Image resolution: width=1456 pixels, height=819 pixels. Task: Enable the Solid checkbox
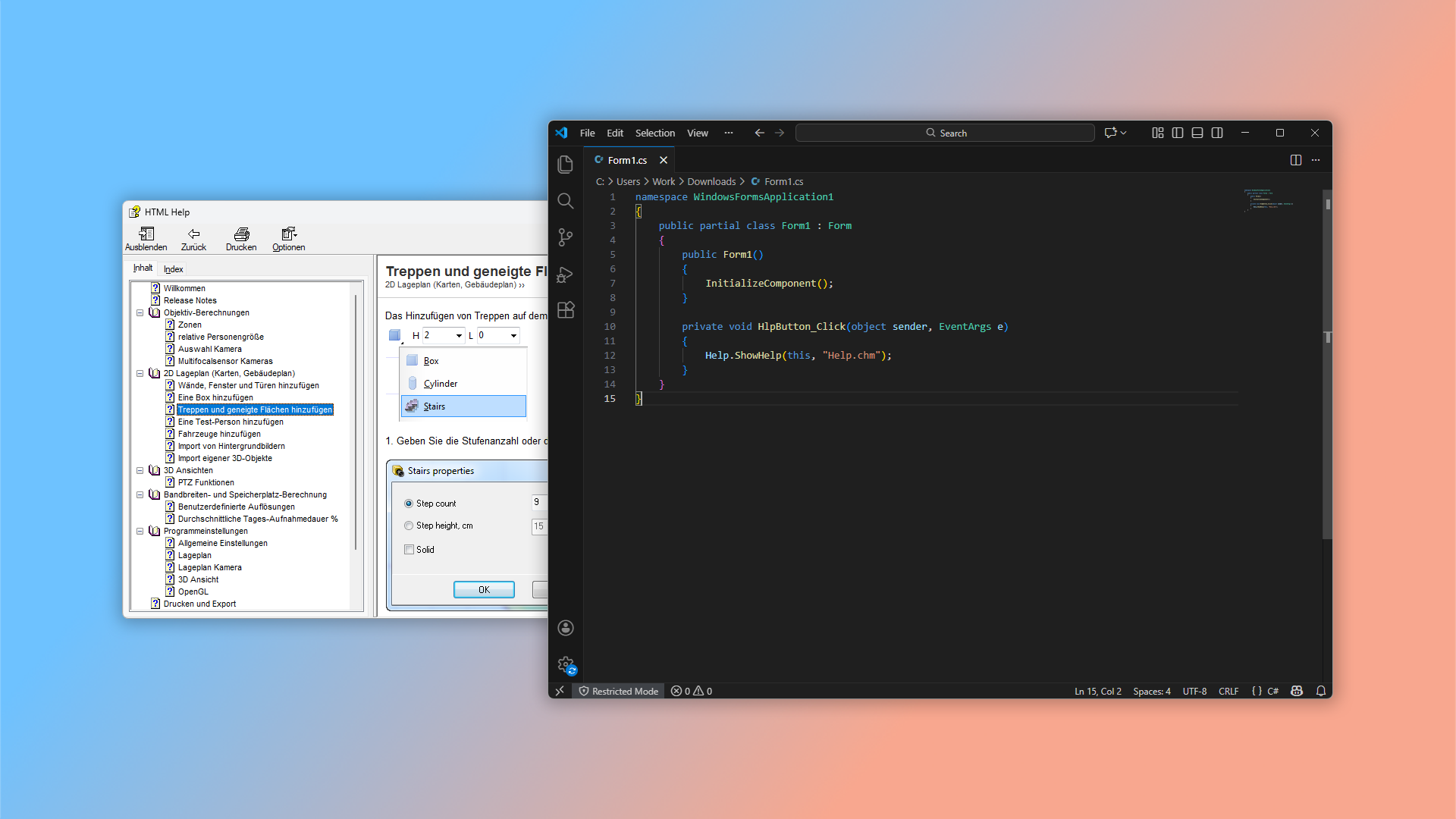coord(409,550)
